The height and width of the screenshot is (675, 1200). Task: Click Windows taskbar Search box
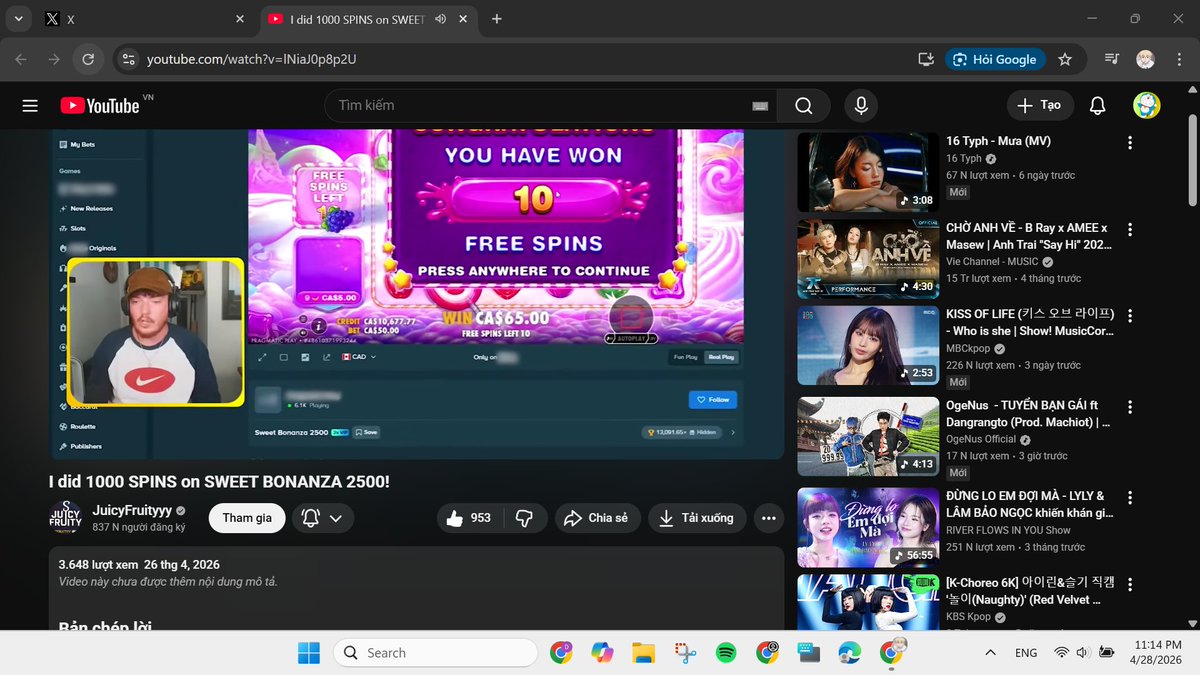pos(435,653)
